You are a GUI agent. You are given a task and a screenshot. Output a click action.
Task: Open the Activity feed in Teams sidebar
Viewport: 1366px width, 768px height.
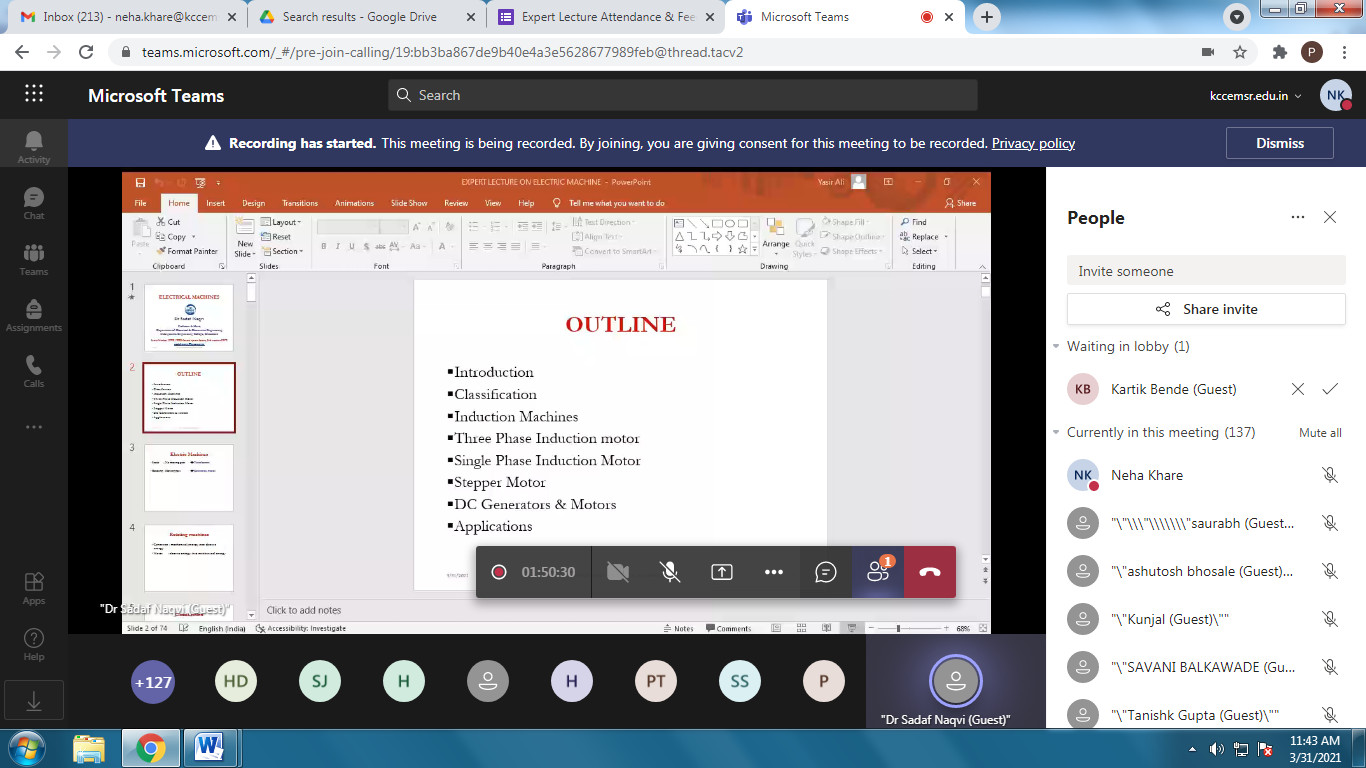33,146
